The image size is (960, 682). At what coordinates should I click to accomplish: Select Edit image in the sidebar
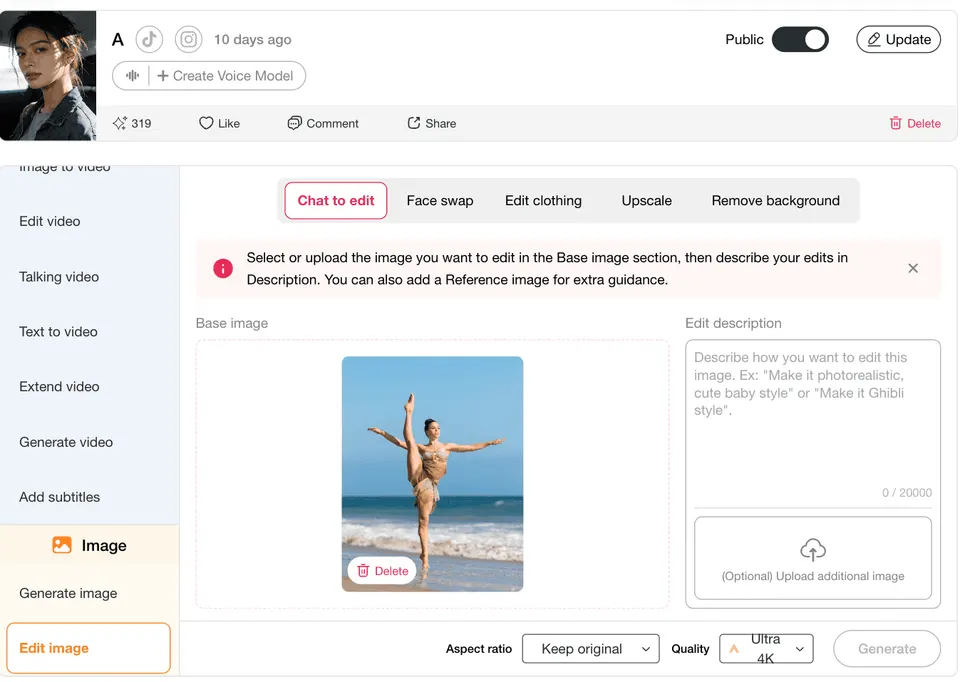click(88, 648)
